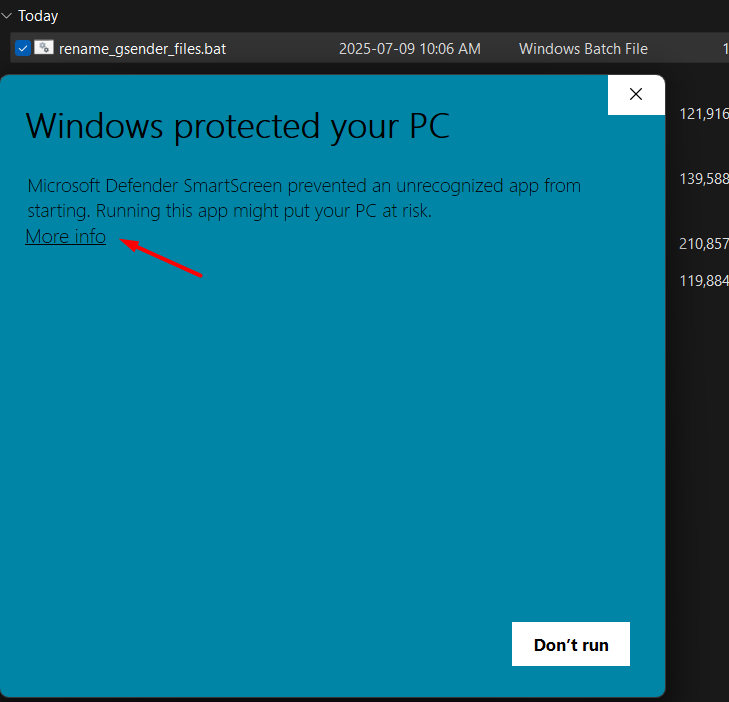Collapse the Today group chevron
Viewport: 729px width, 702px height.
click(x=7, y=16)
